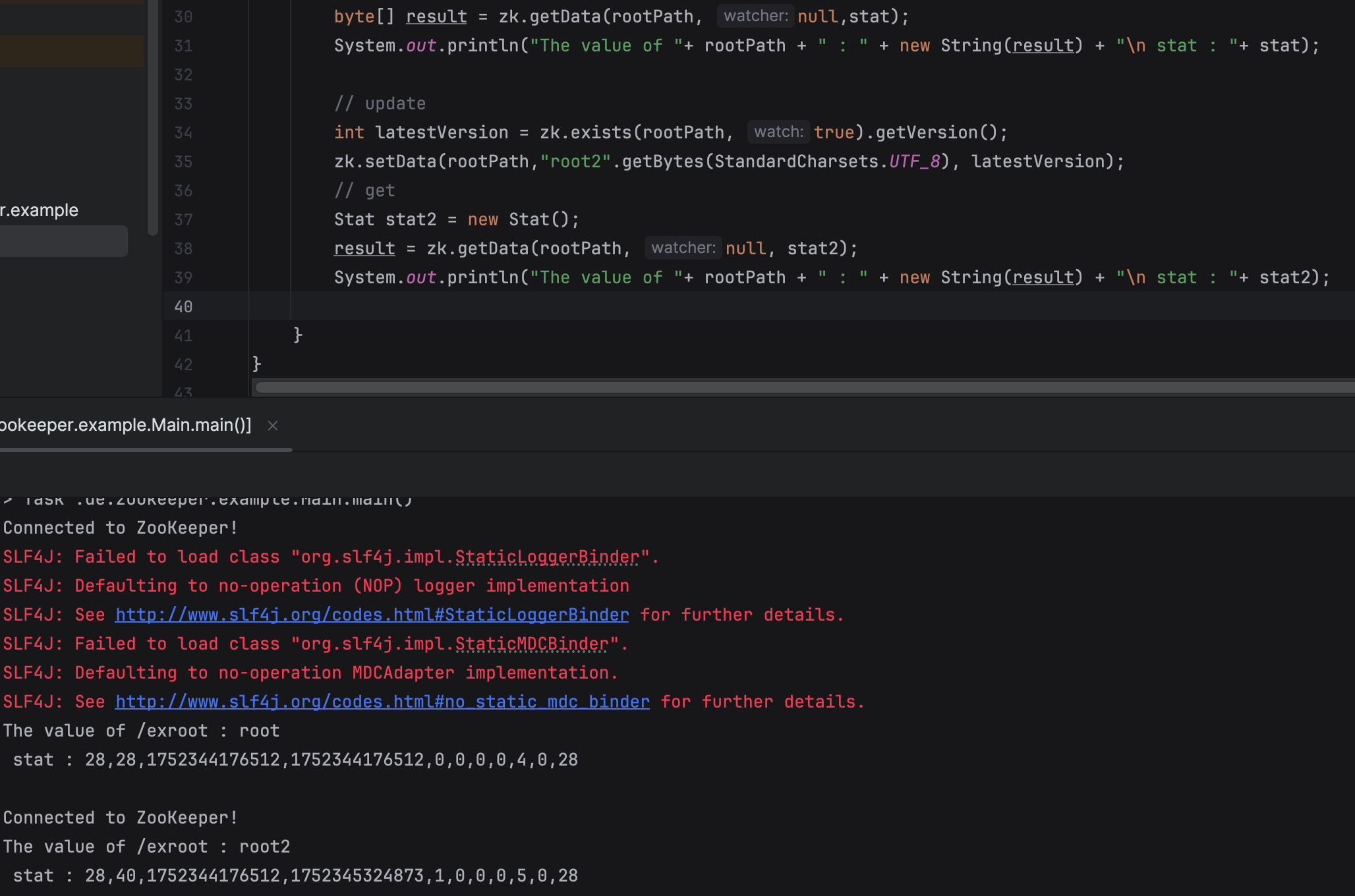The height and width of the screenshot is (896, 1355).
Task: Click the watch: inlay hint on line 34
Action: point(778,132)
